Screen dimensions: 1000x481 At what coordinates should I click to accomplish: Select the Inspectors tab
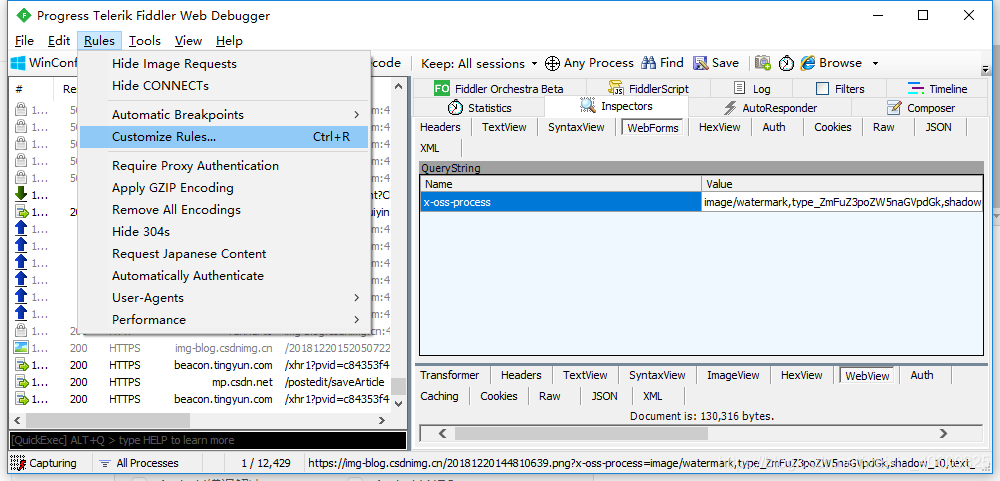pos(617,107)
